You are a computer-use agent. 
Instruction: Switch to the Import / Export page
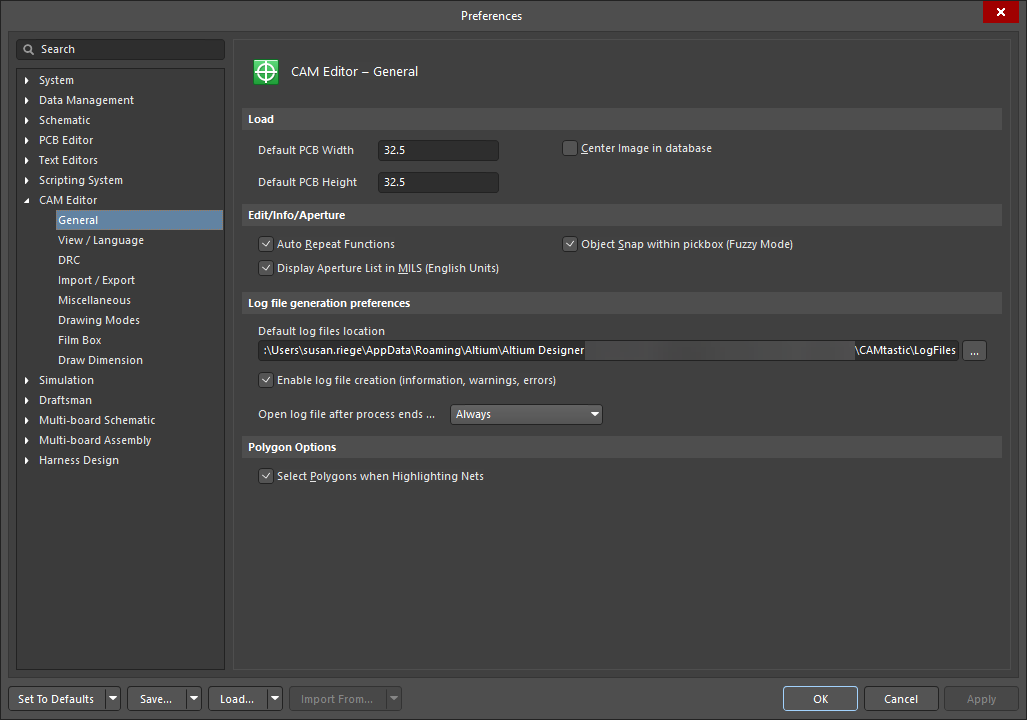[98, 280]
